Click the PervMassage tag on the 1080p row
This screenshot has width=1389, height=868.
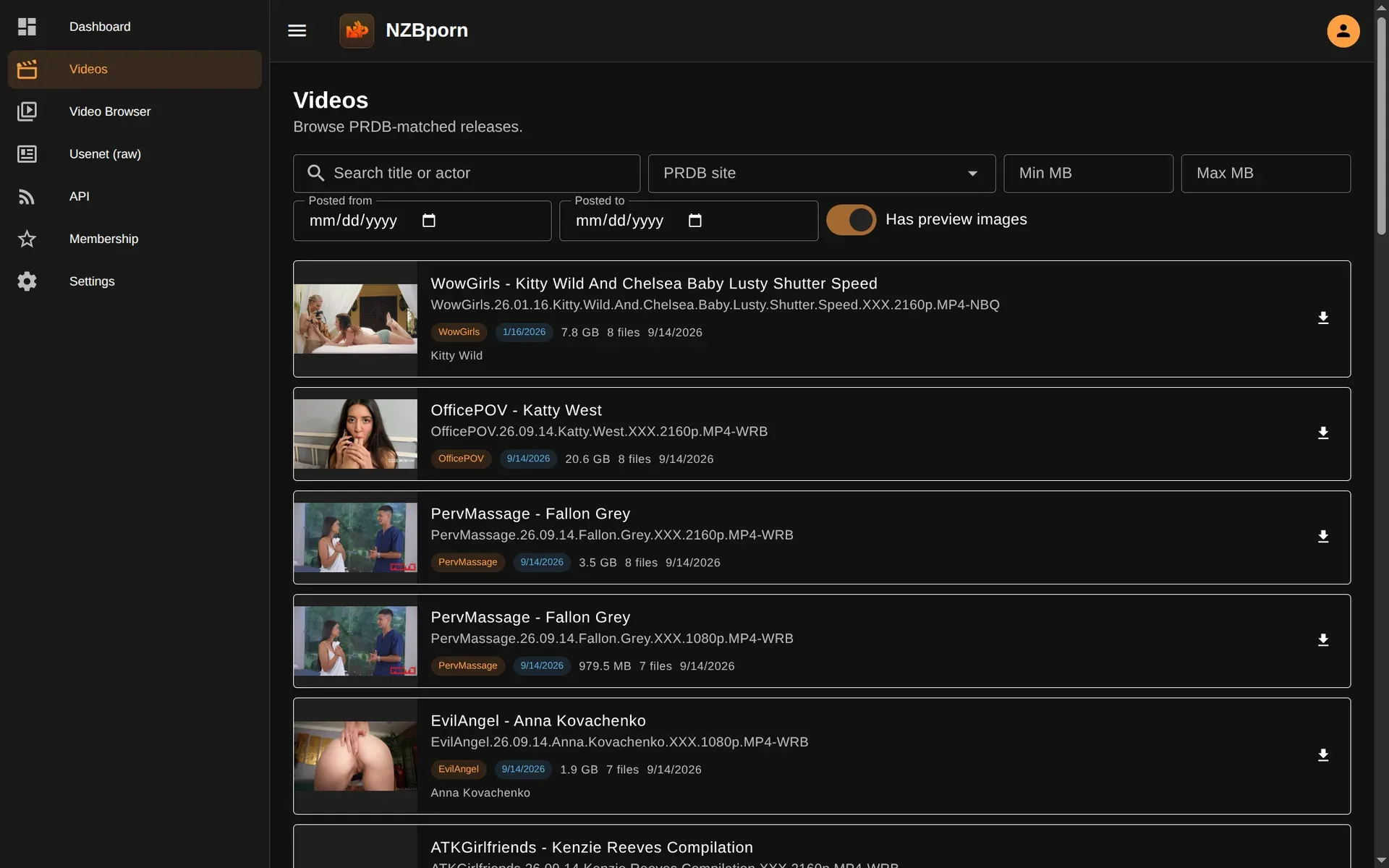(467, 665)
